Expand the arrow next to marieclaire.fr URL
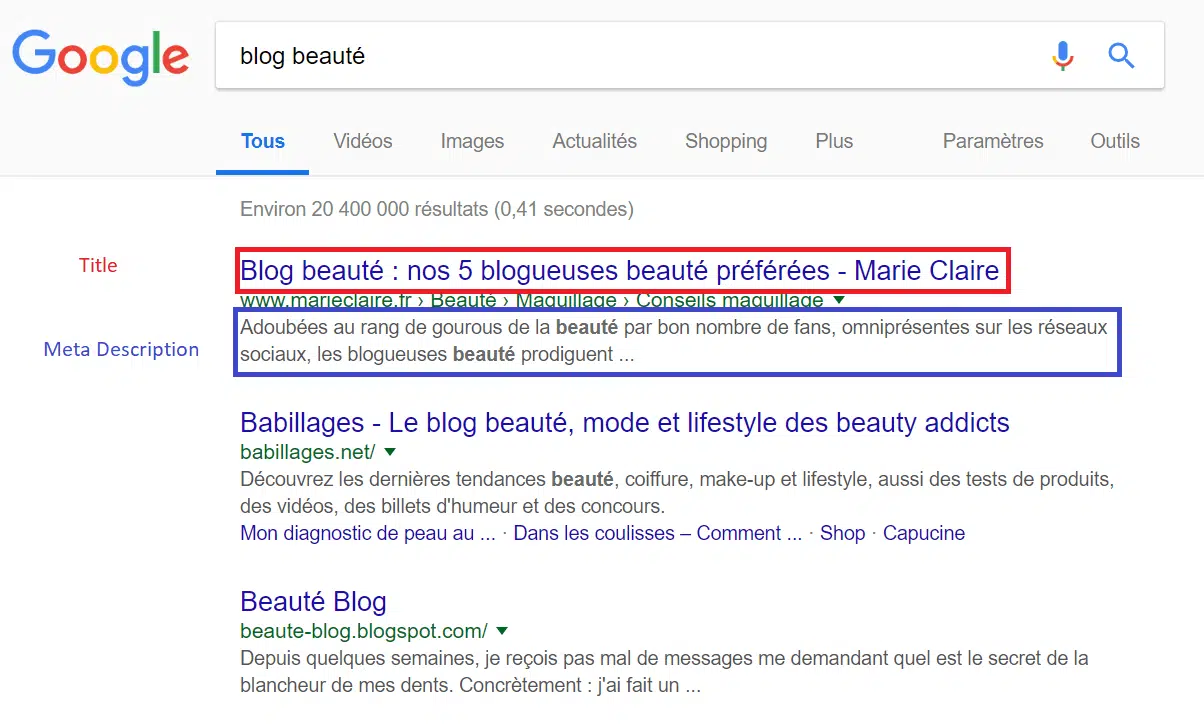The height and width of the screenshot is (727, 1204). click(x=840, y=300)
